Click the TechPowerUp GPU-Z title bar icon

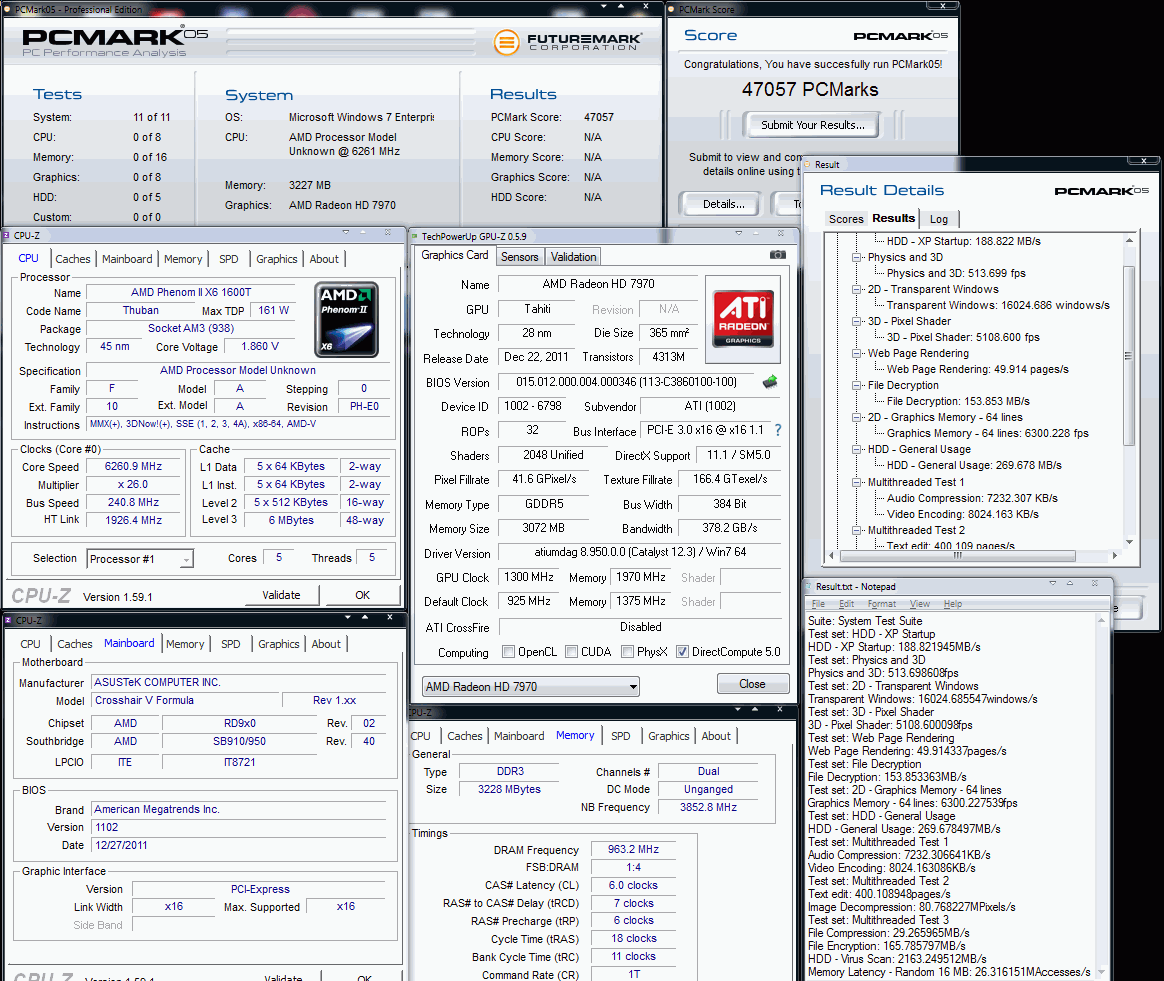tap(415, 236)
